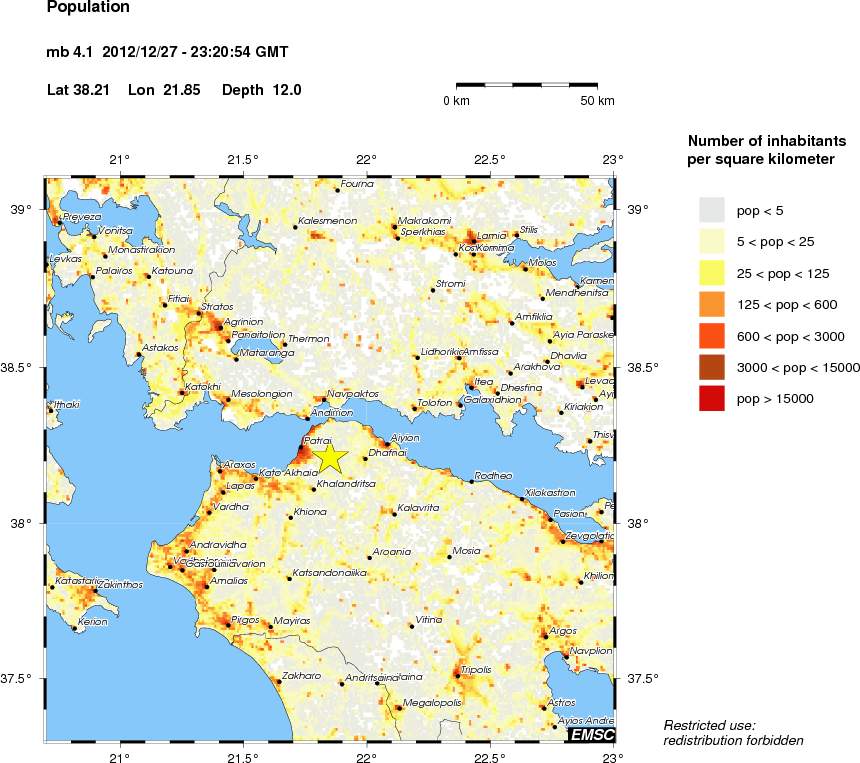Select the brown '3000 < pop < 15000' swatch

pos(711,367)
